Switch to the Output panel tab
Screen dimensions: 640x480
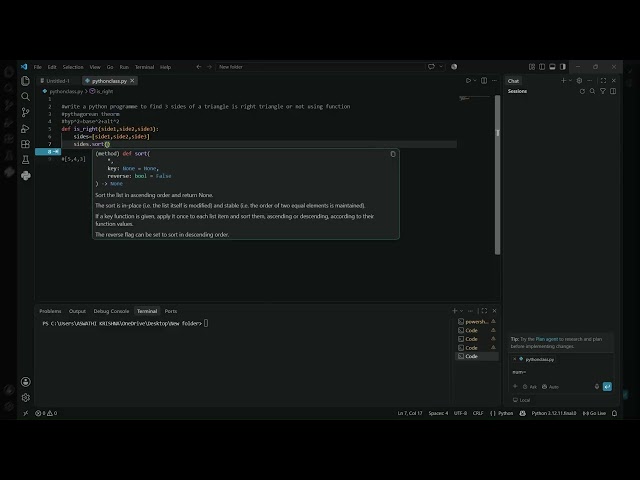(x=77, y=311)
